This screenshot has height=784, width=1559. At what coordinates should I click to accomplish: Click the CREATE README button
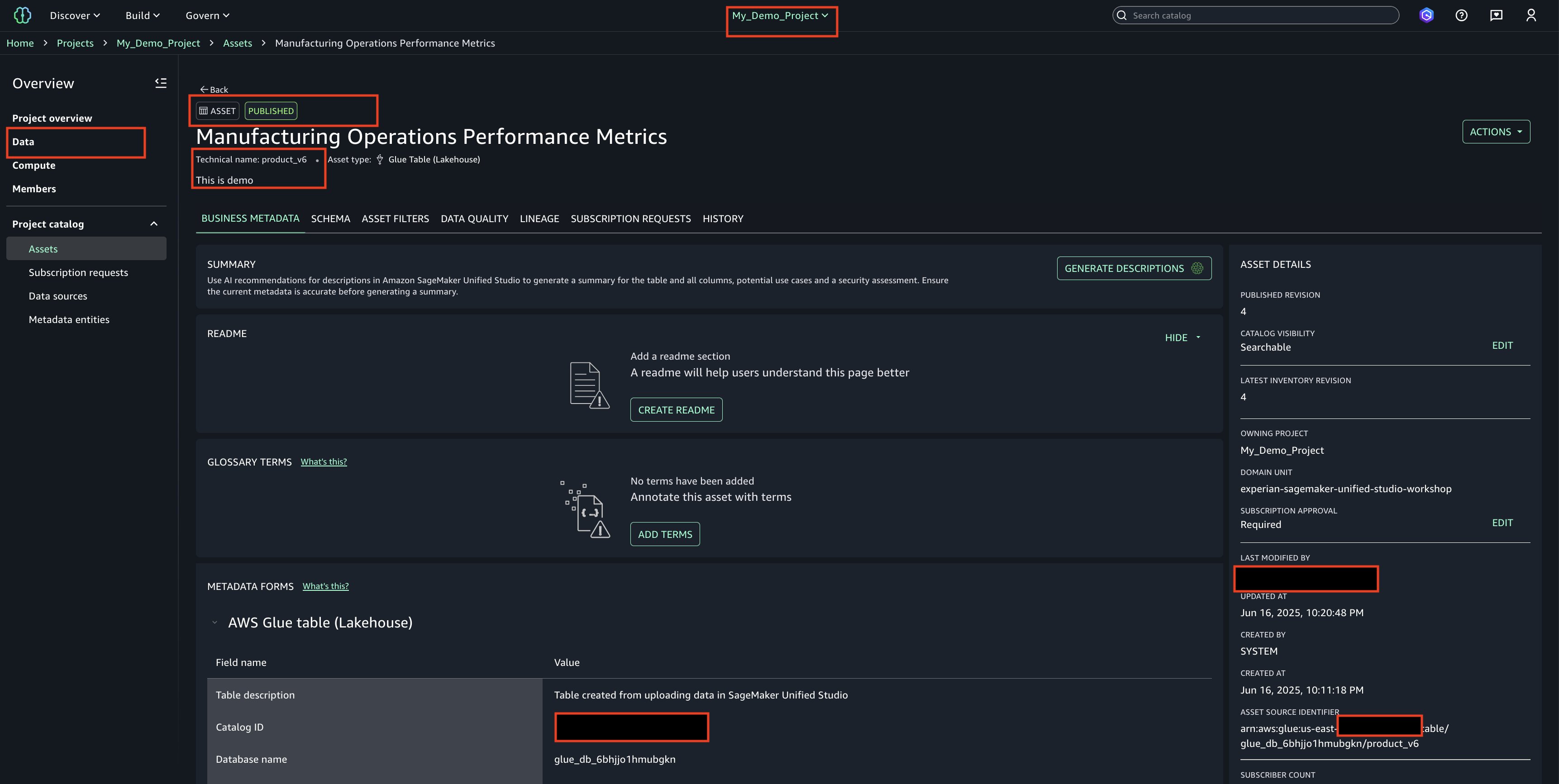pyautogui.click(x=676, y=409)
